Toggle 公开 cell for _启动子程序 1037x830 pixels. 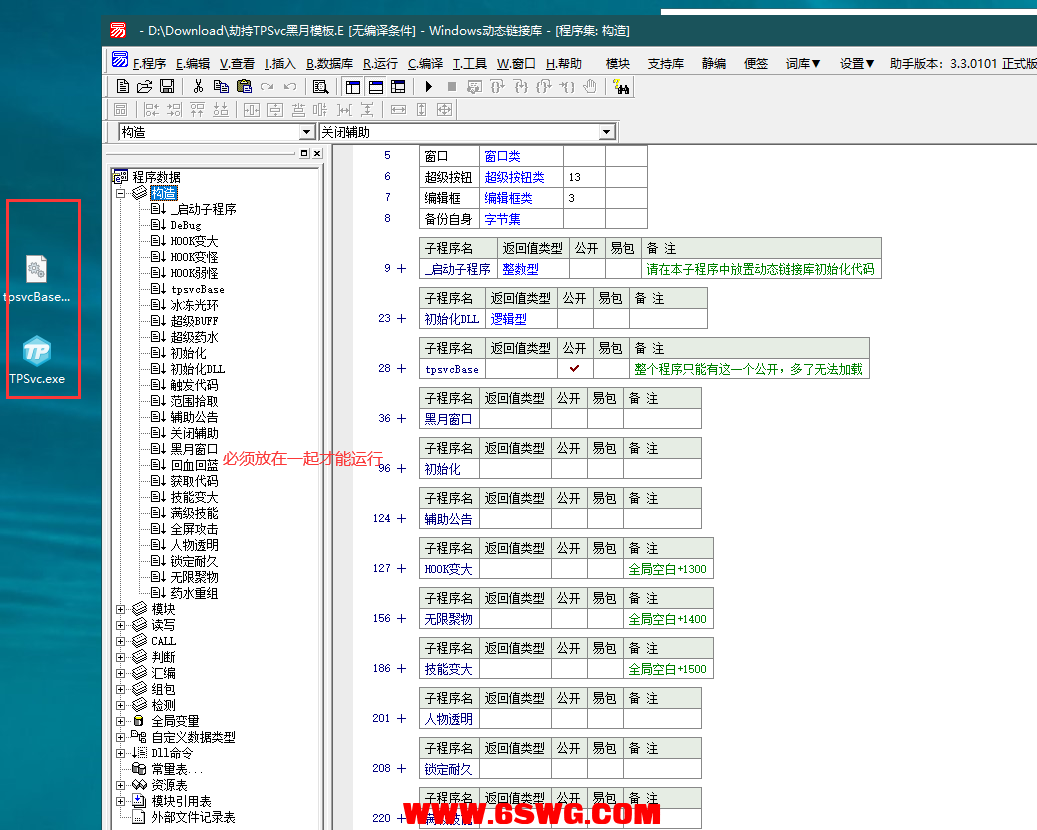[x=587, y=269]
